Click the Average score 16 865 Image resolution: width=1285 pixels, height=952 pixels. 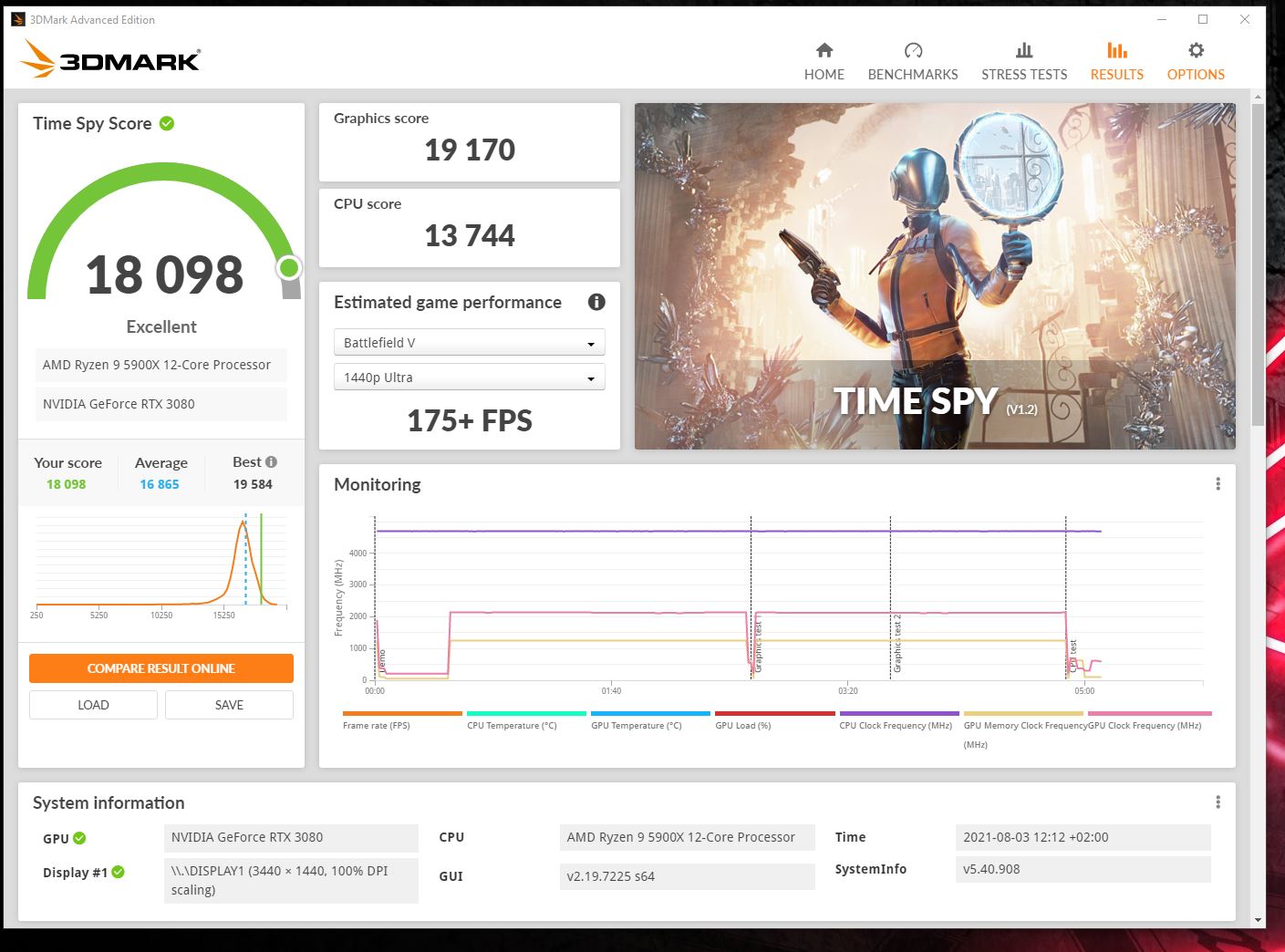[160, 484]
